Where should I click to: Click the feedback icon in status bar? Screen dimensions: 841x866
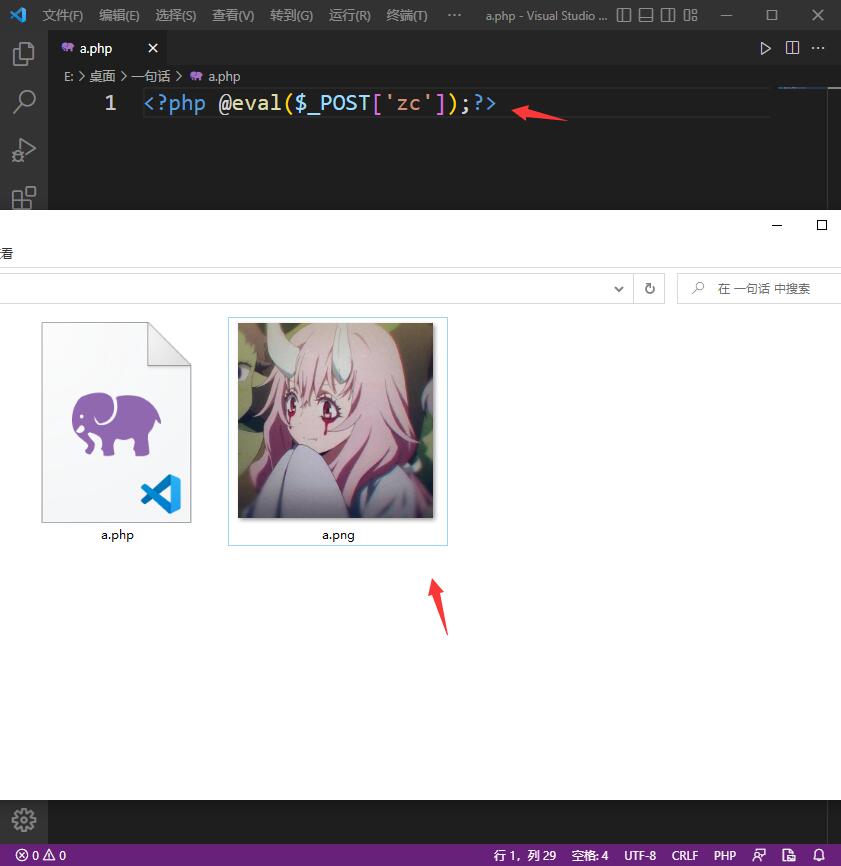759,856
